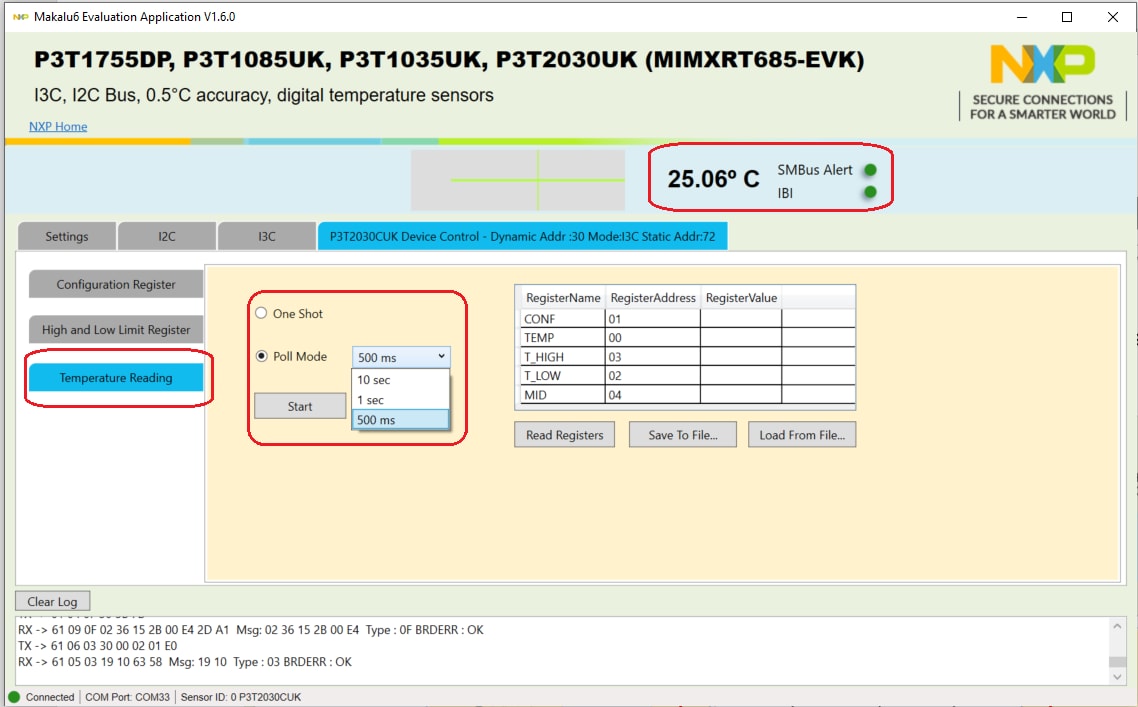Select the One Shot radio button
1138x707 pixels.
tap(262, 314)
